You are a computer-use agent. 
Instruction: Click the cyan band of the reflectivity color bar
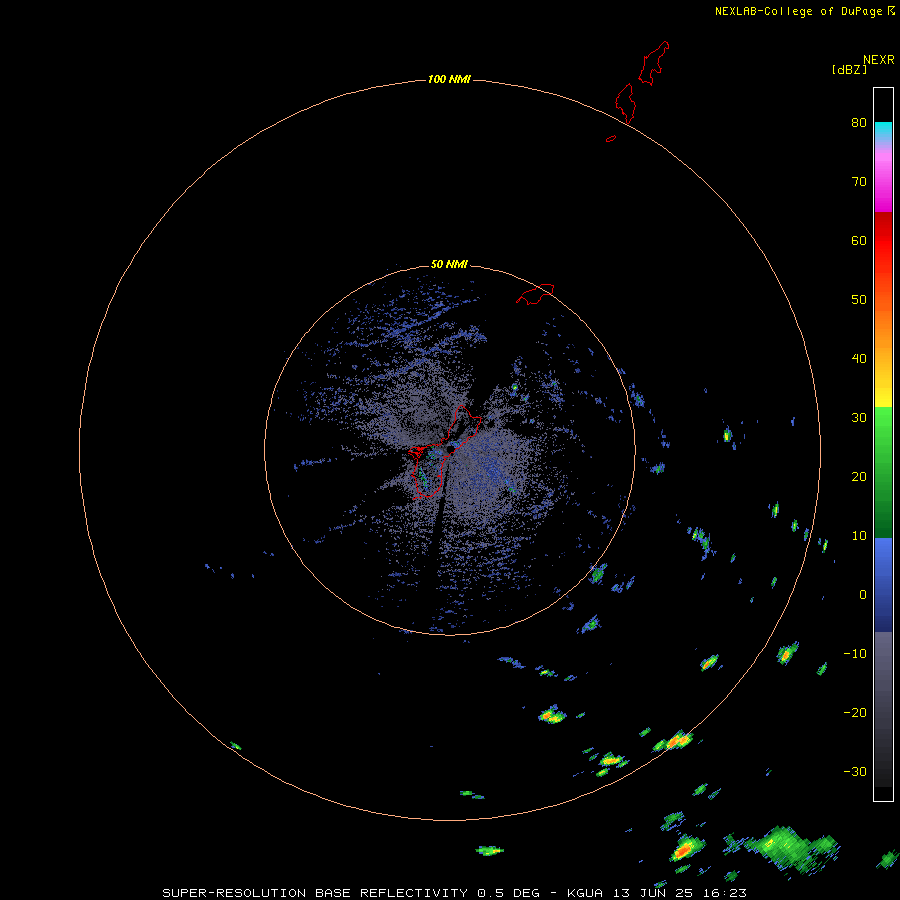(883, 130)
